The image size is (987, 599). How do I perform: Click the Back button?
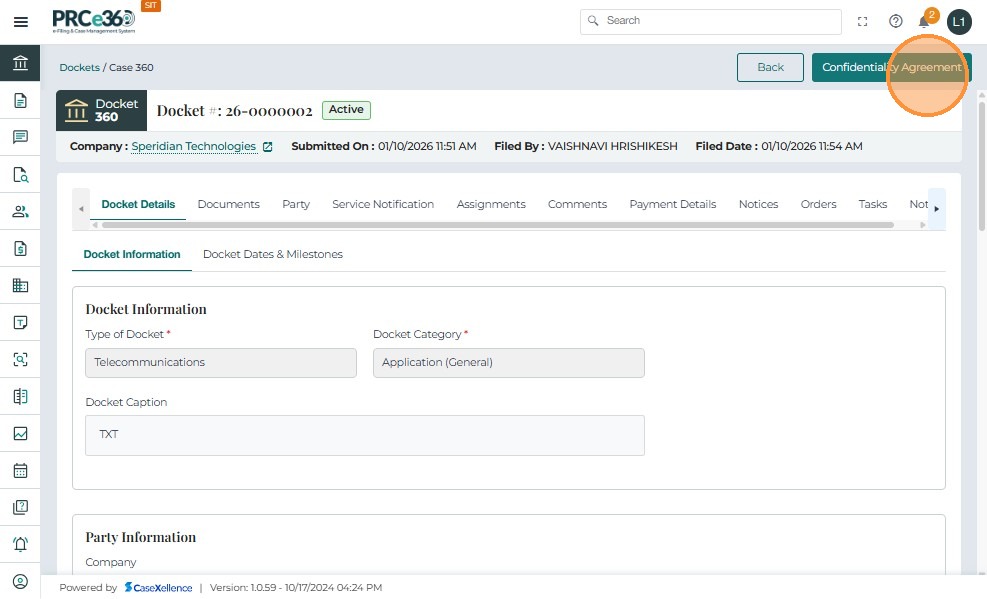tap(770, 67)
